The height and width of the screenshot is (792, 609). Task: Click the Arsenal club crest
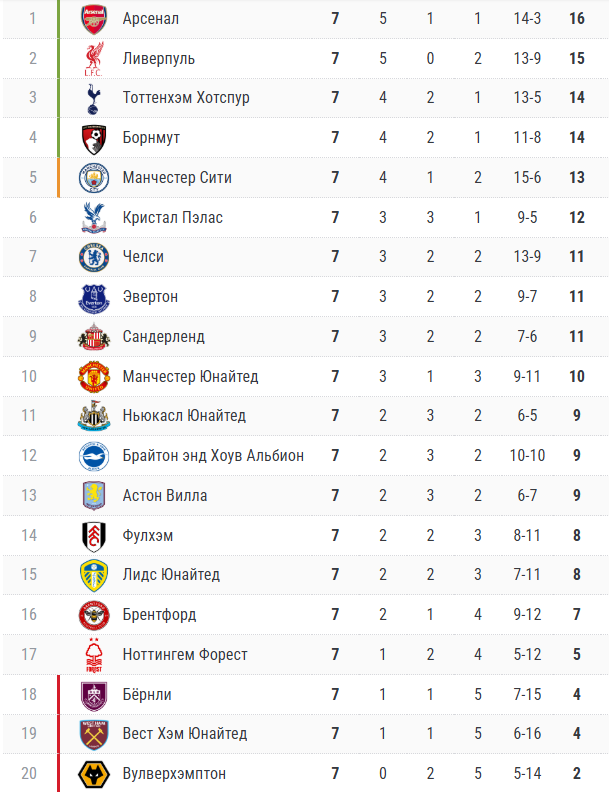point(93,19)
